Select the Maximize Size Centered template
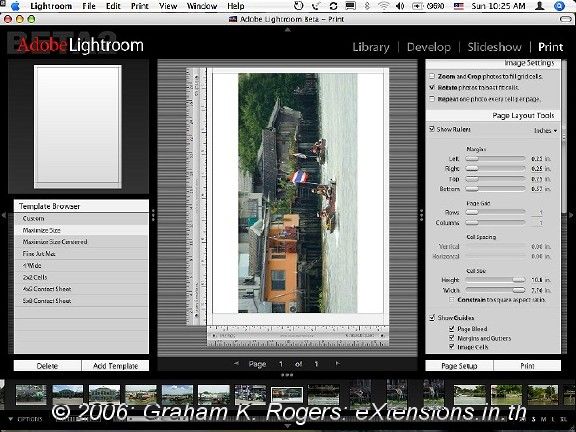The image size is (576, 432). point(81,242)
